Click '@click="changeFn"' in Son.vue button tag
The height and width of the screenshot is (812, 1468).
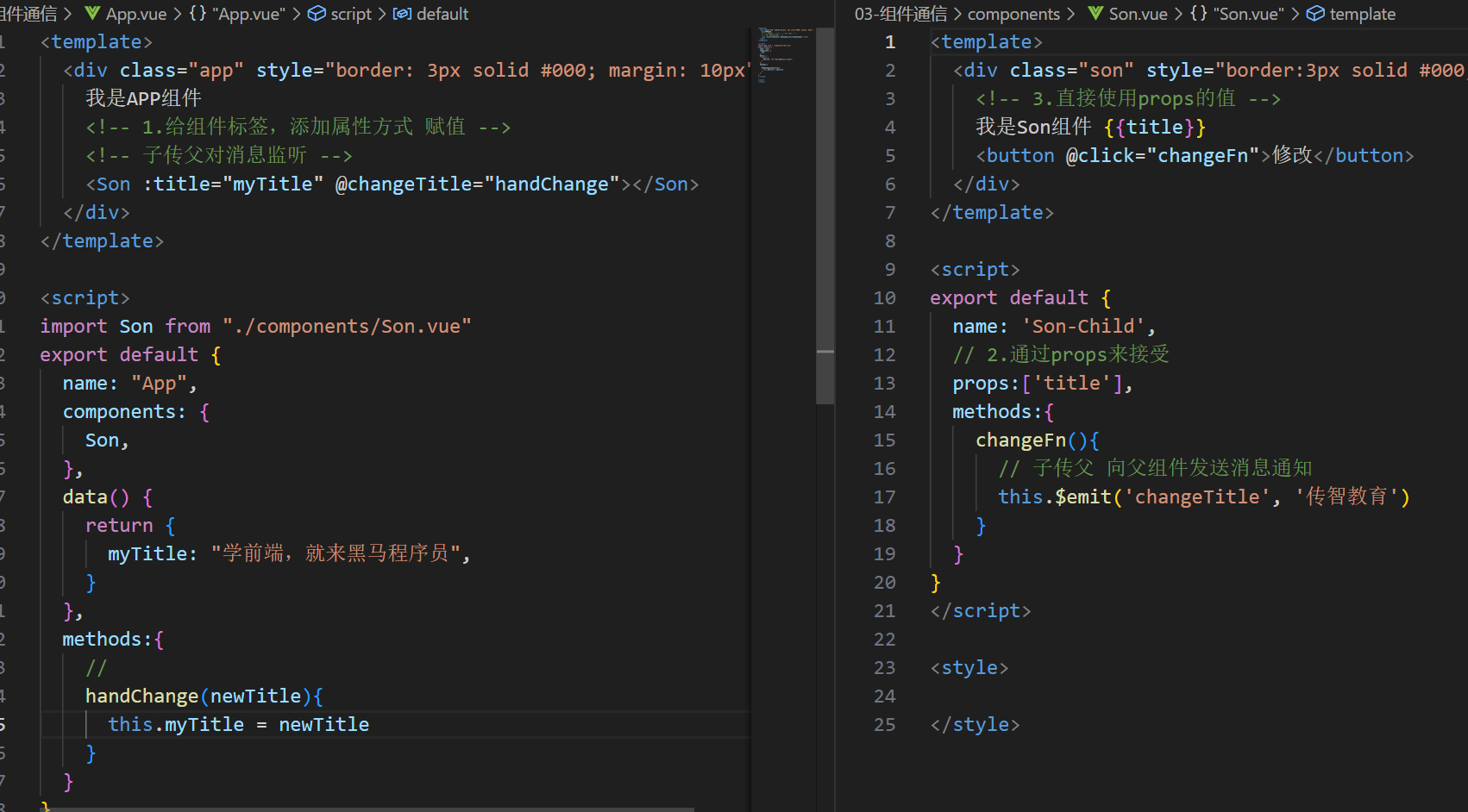(1164, 155)
